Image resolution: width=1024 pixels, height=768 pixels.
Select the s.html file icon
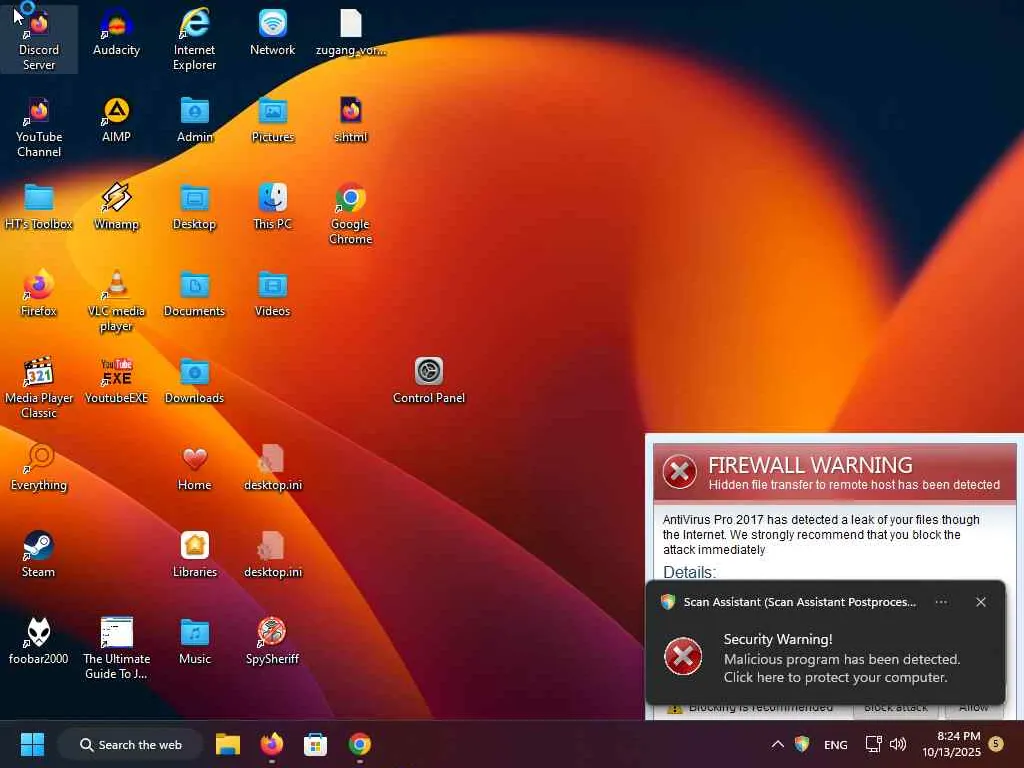point(351,120)
